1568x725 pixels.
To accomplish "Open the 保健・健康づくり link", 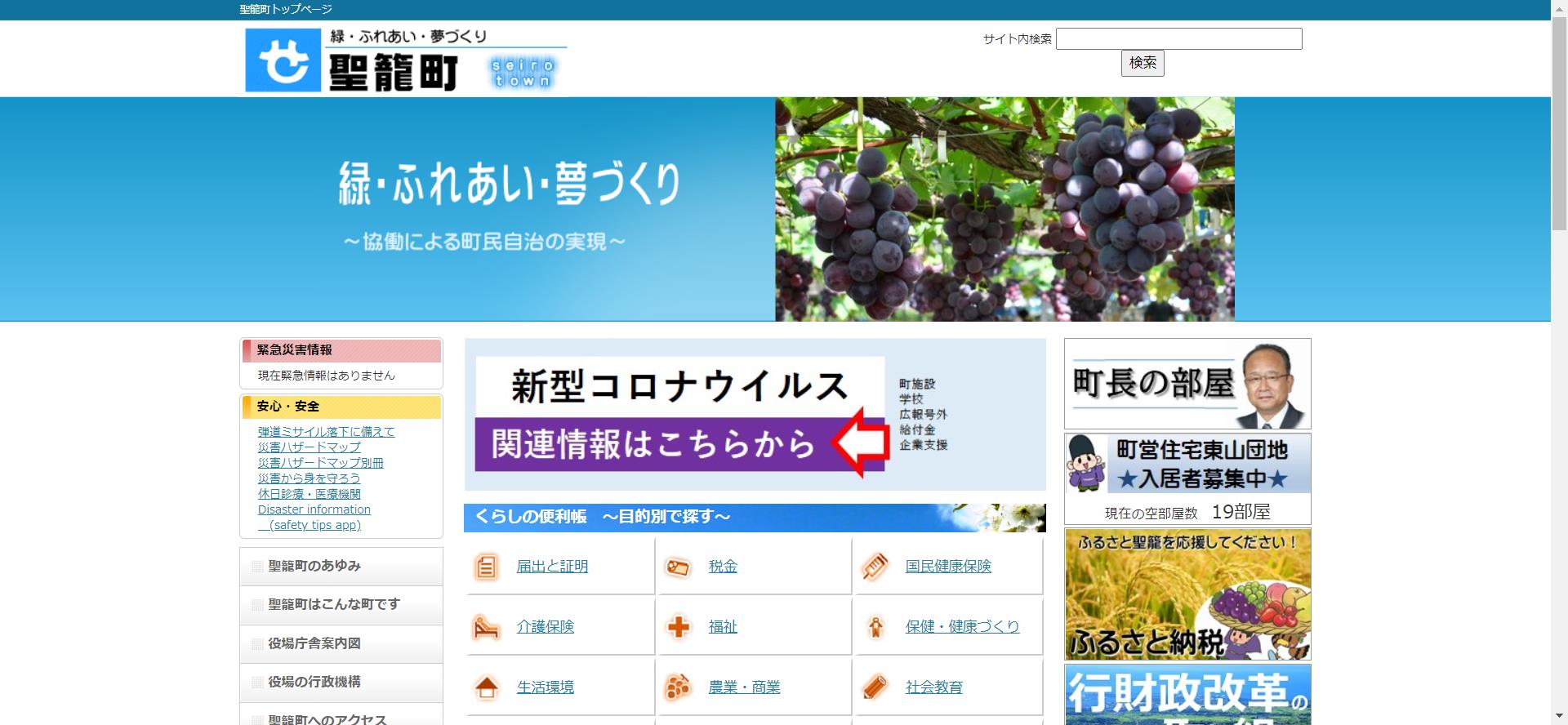I will pos(962,626).
